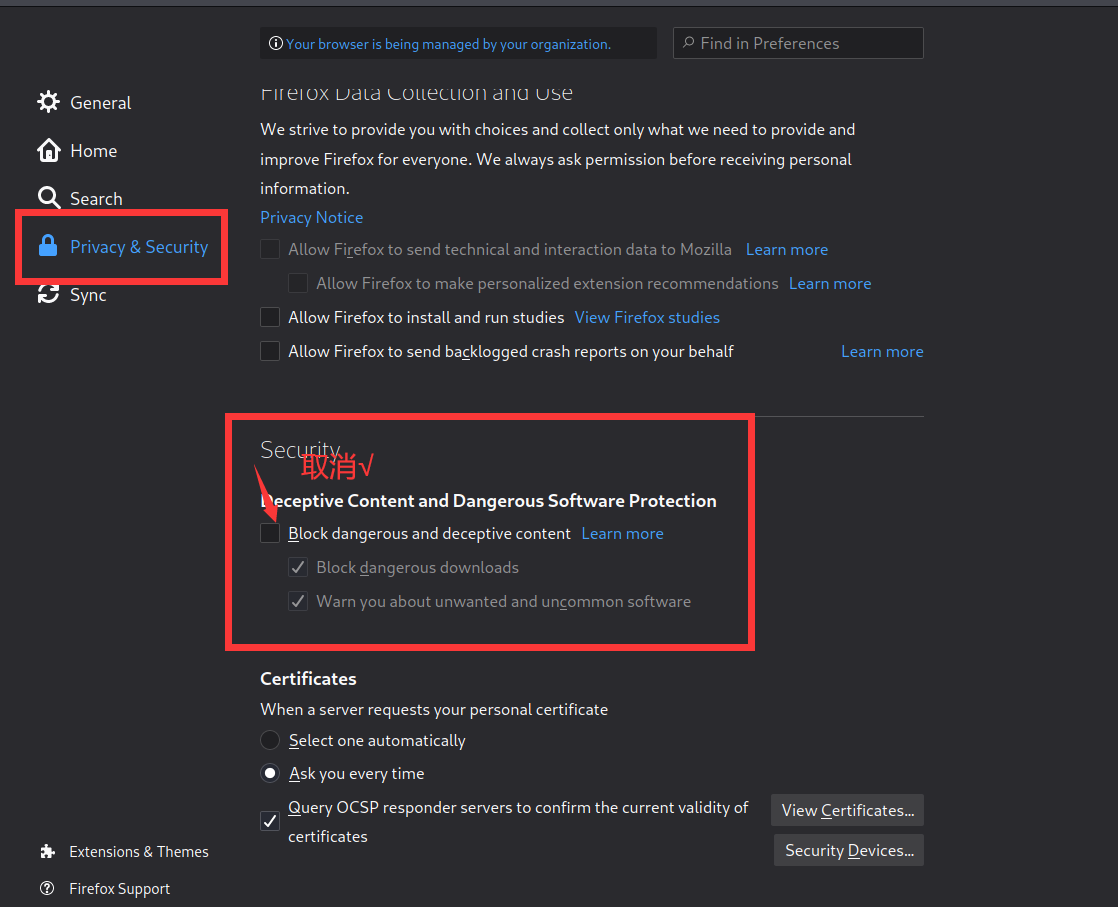
Task: Click the Certificates section heading
Action: click(x=308, y=679)
